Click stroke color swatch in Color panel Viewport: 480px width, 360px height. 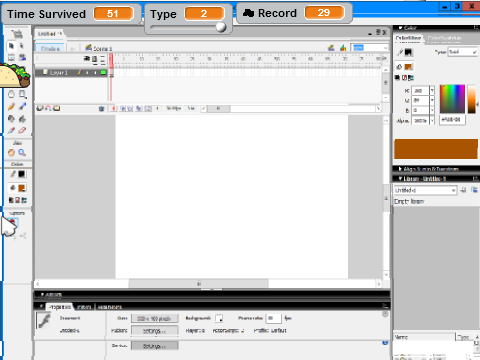[408, 52]
